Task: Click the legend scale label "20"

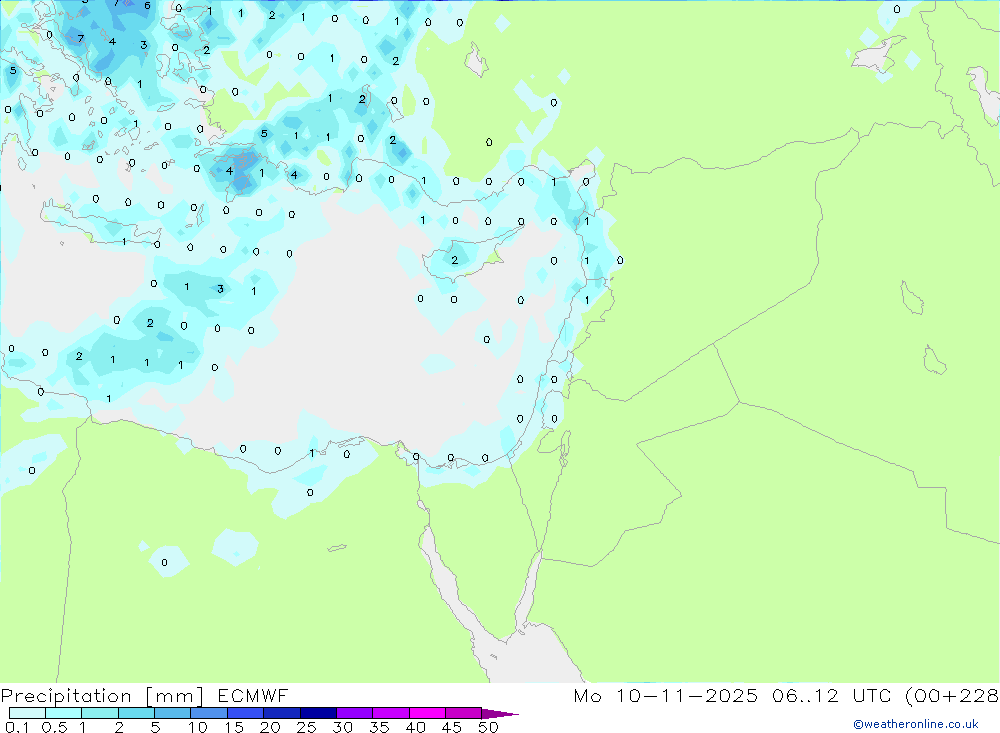Action: (270, 727)
